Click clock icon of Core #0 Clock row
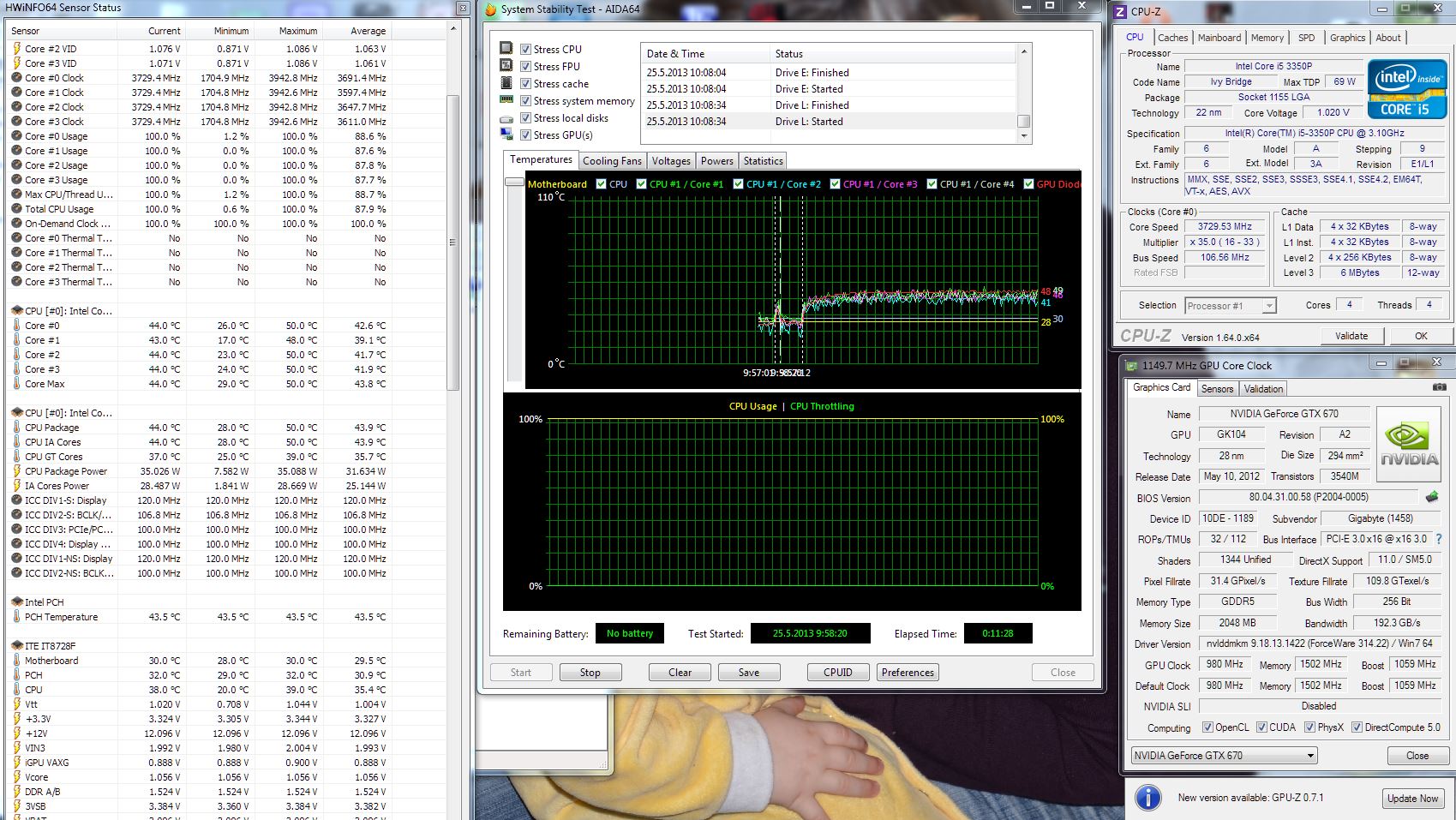Screen dimensions: 1456x820 pyautogui.click(x=16, y=78)
